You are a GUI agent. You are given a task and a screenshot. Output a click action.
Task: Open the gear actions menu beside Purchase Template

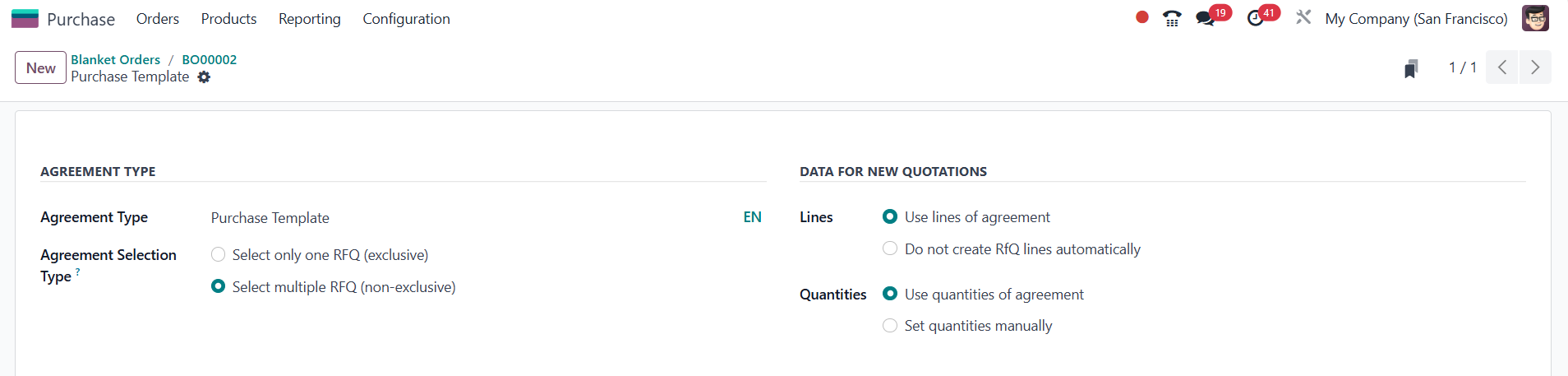point(204,77)
